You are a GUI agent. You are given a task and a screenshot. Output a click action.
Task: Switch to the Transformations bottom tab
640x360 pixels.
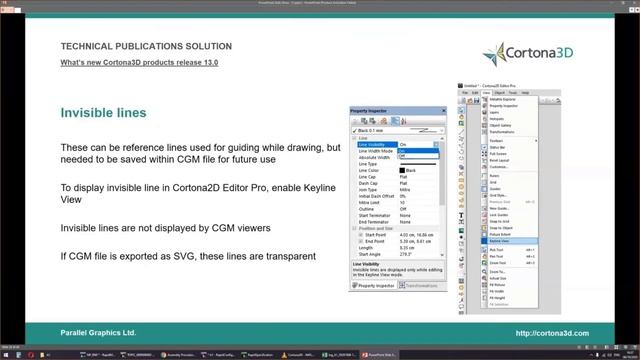click(x=418, y=286)
